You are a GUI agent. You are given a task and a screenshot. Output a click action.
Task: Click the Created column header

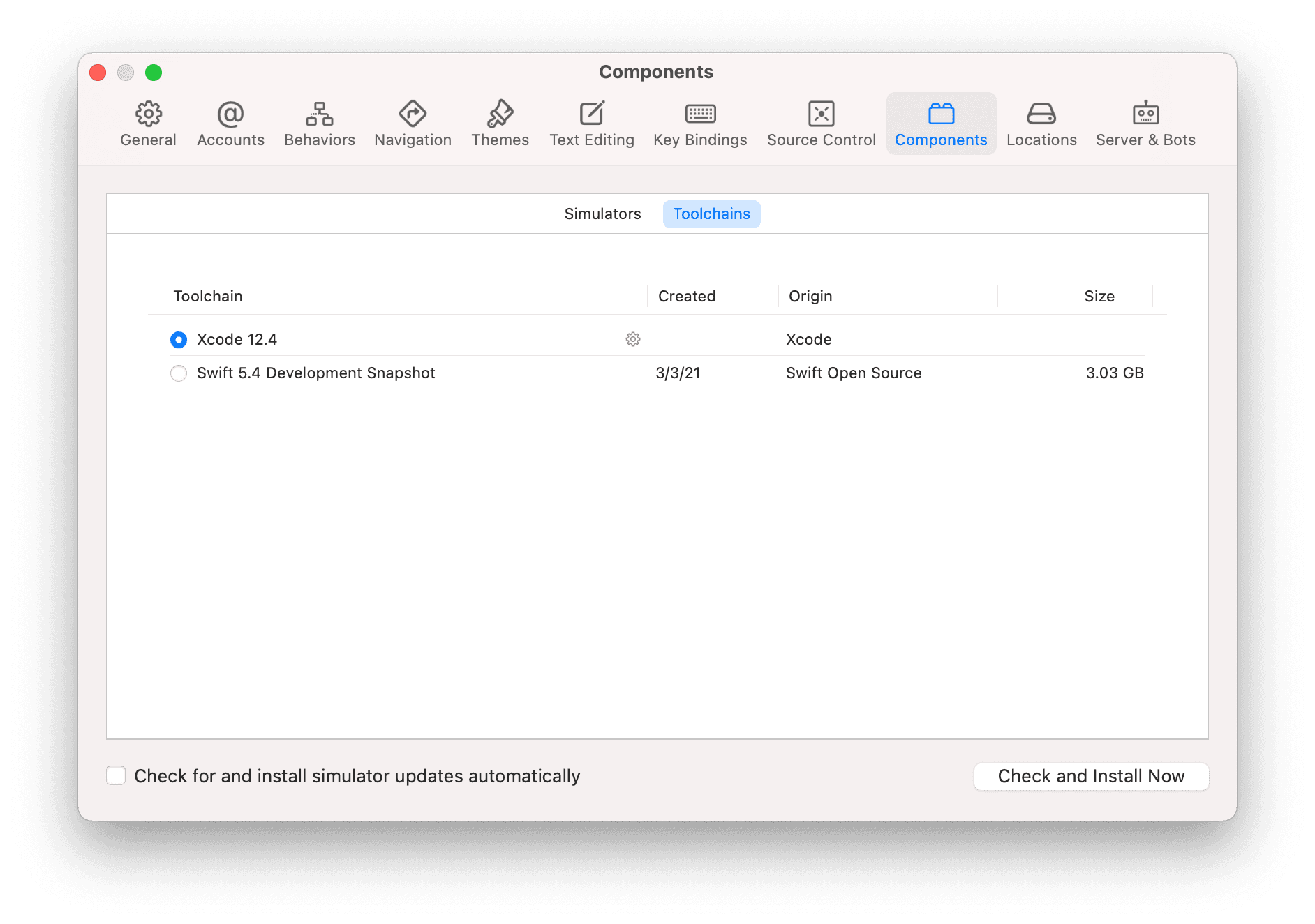[686, 296]
